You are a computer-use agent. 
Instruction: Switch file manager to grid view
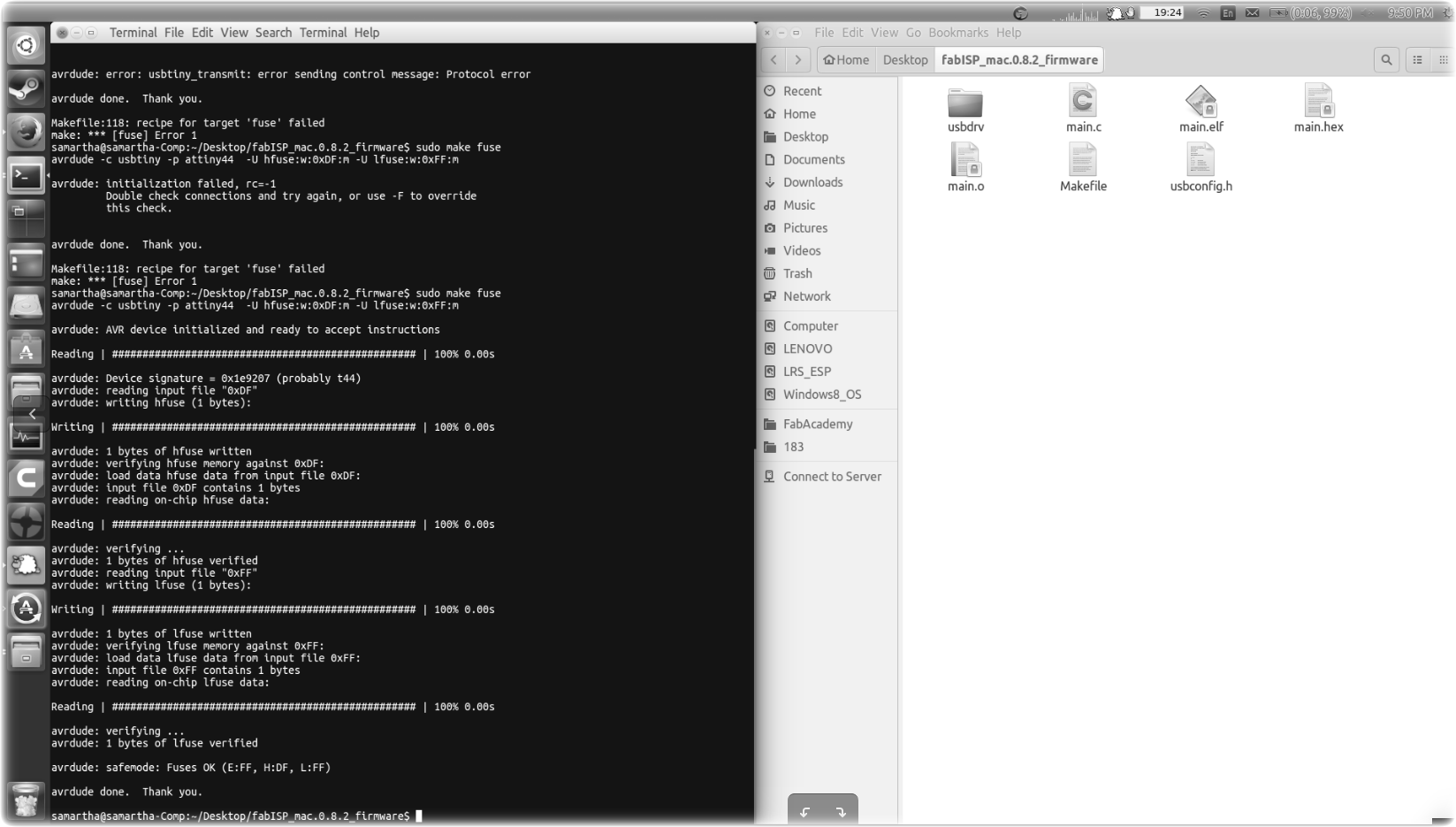pos(1443,60)
